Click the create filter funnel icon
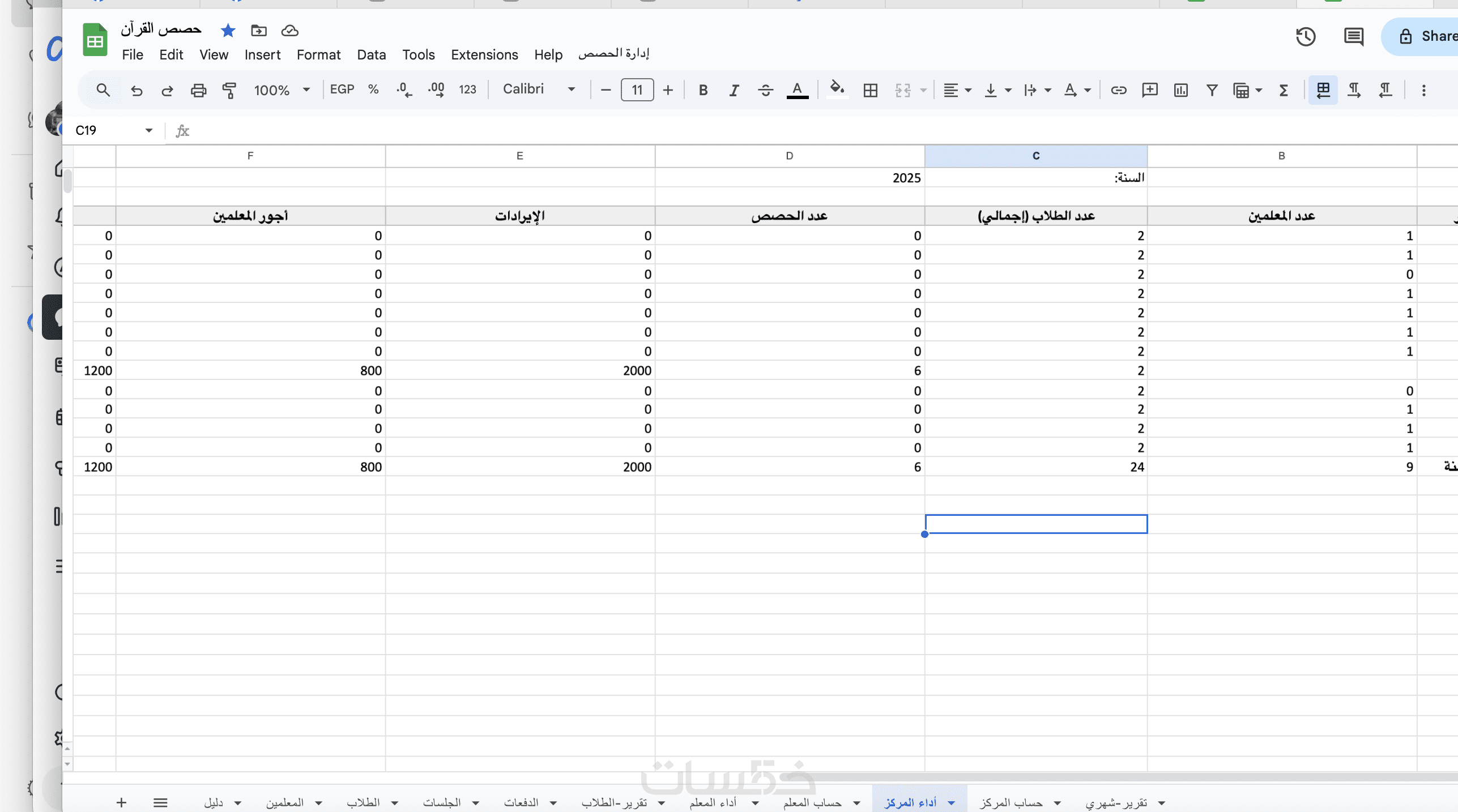The height and width of the screenshot is (812, 1458). point(1212,90)
